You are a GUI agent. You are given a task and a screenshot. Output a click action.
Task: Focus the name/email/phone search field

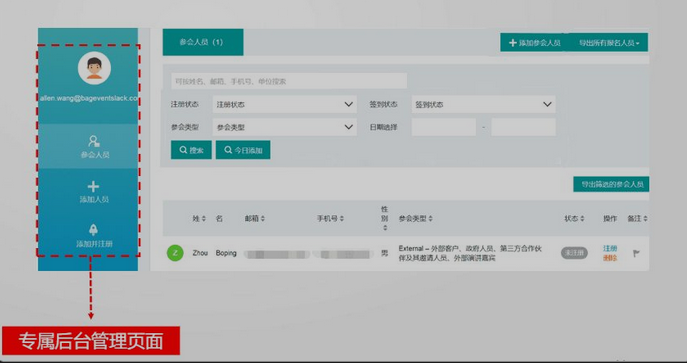289,81
